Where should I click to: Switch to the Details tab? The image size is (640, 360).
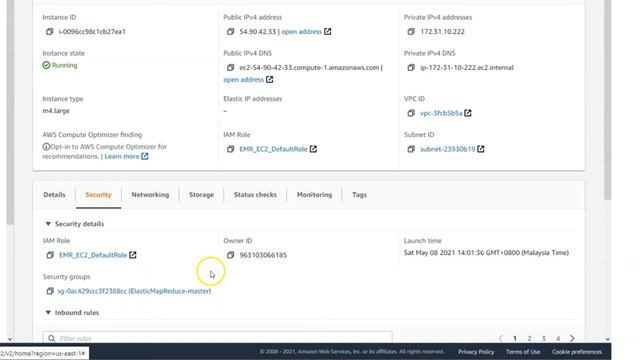54,195
